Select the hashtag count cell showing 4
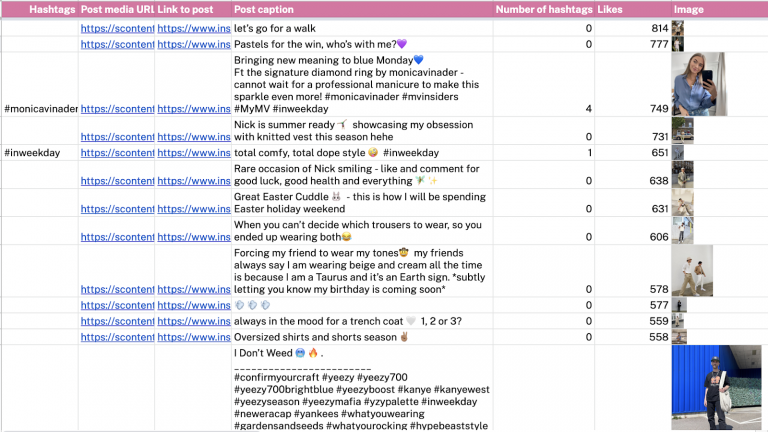 pyautogui.click(x=543, y=108)
